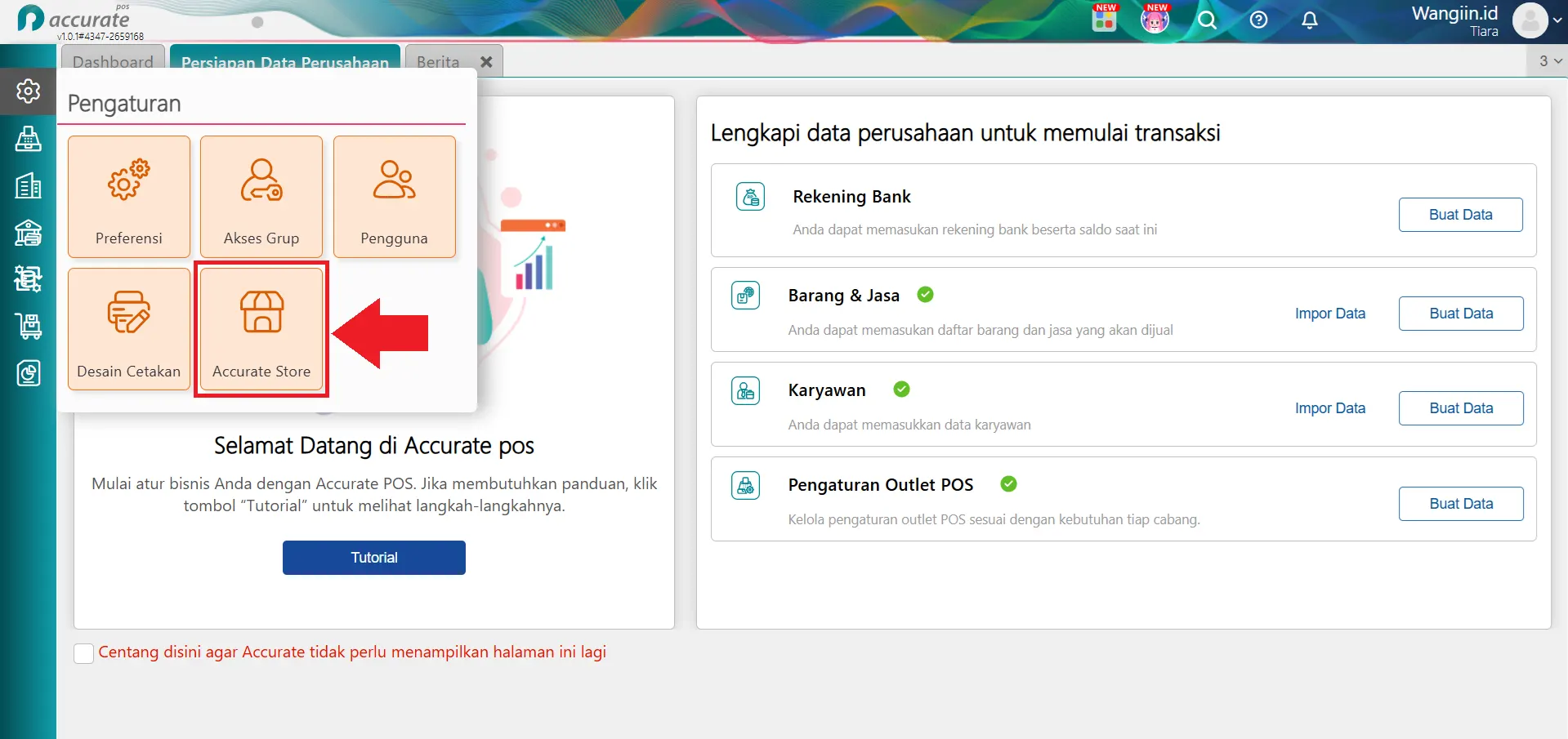Open the notifications bell
This screenshot has height=739, width=1568.
(x=1309, y=20)
